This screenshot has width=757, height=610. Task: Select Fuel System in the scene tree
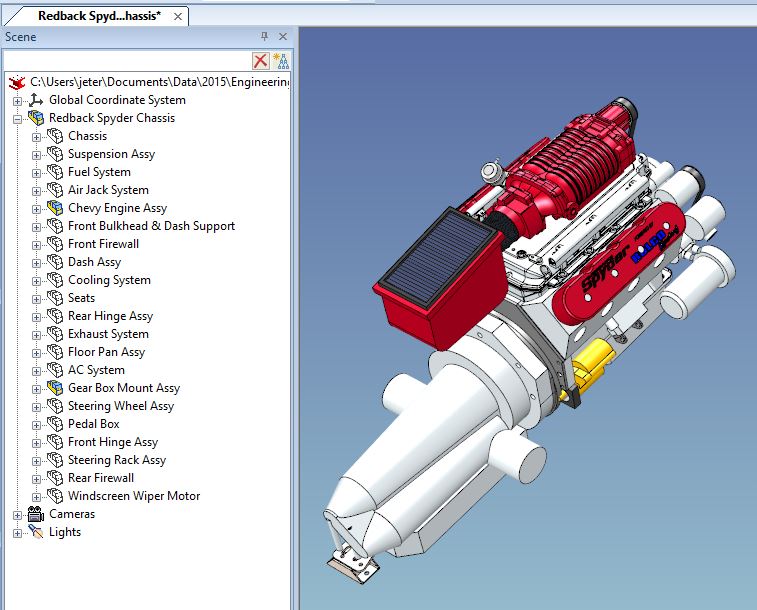tap(99, 172)
